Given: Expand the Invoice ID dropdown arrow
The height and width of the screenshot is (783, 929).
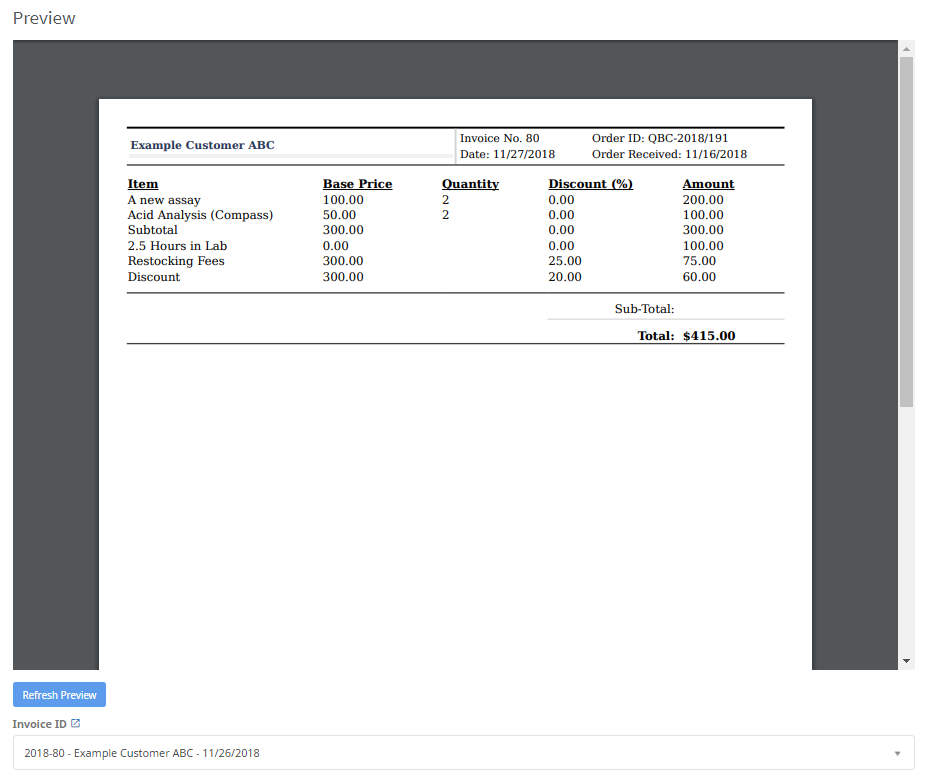Looking at the screenshot, I should [x=896, y=753].
